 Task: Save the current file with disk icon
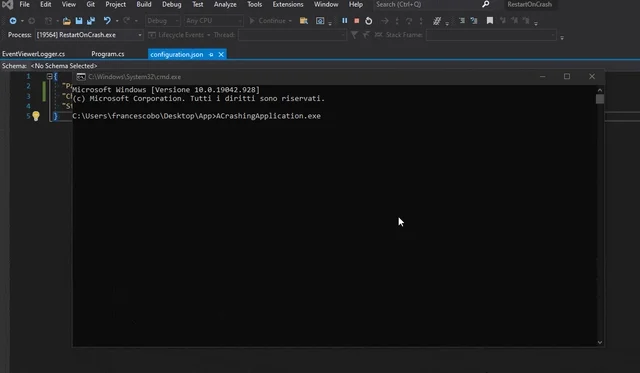pos(79,21)
